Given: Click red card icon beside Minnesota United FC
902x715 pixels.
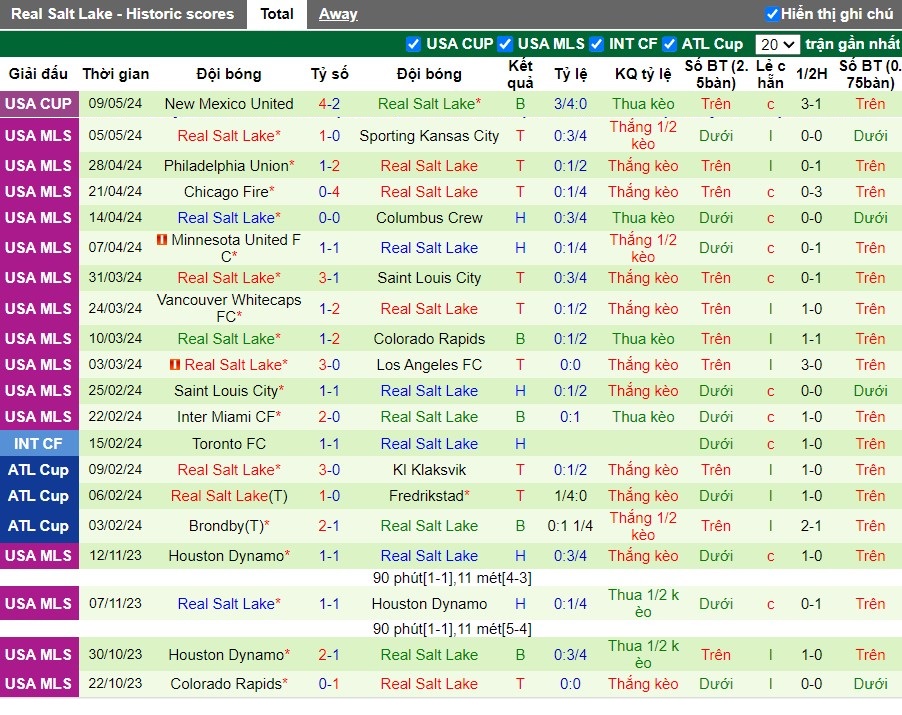Looking at the screenshot, I should tap(162, 239).
